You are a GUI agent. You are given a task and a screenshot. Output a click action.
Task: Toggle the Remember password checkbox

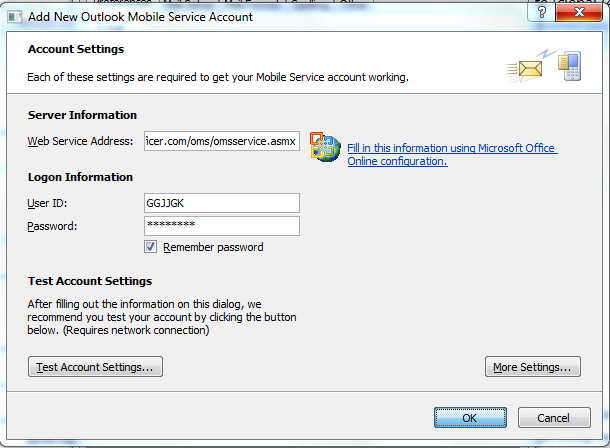tap(150, 247)
